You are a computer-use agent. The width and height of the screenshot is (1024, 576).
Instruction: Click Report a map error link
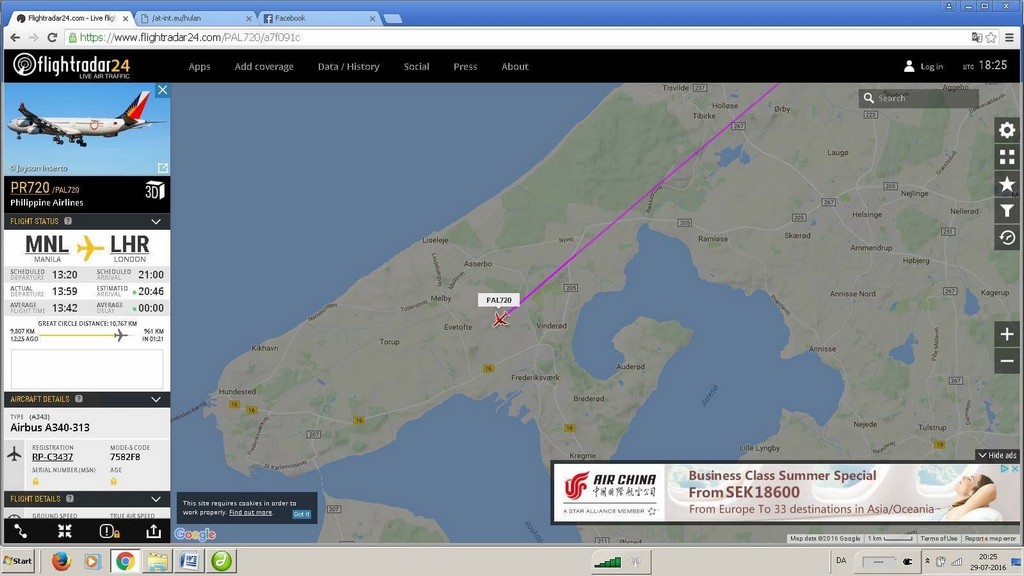(990, 538)
